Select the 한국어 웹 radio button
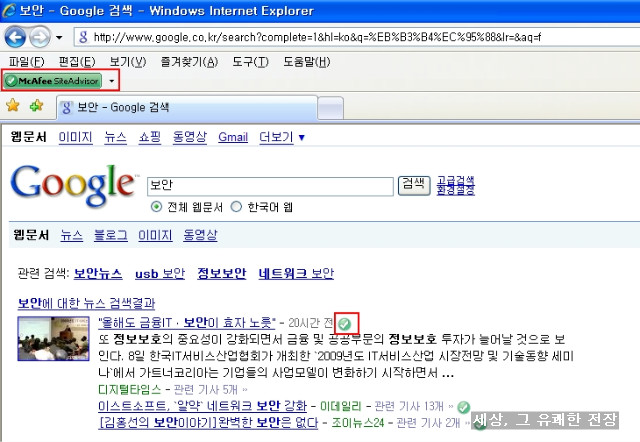640x442 pixels. (x=236, y=207)
